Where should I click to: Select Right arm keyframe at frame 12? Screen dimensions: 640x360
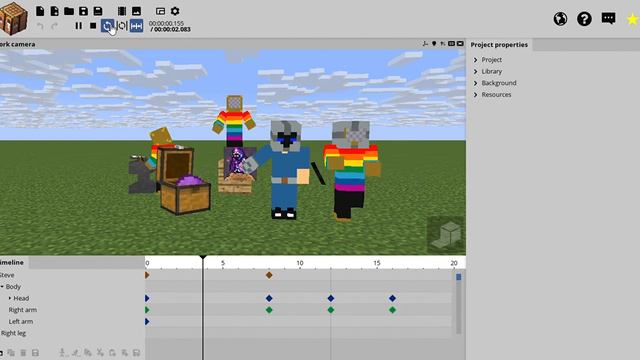tap(331, 310)
